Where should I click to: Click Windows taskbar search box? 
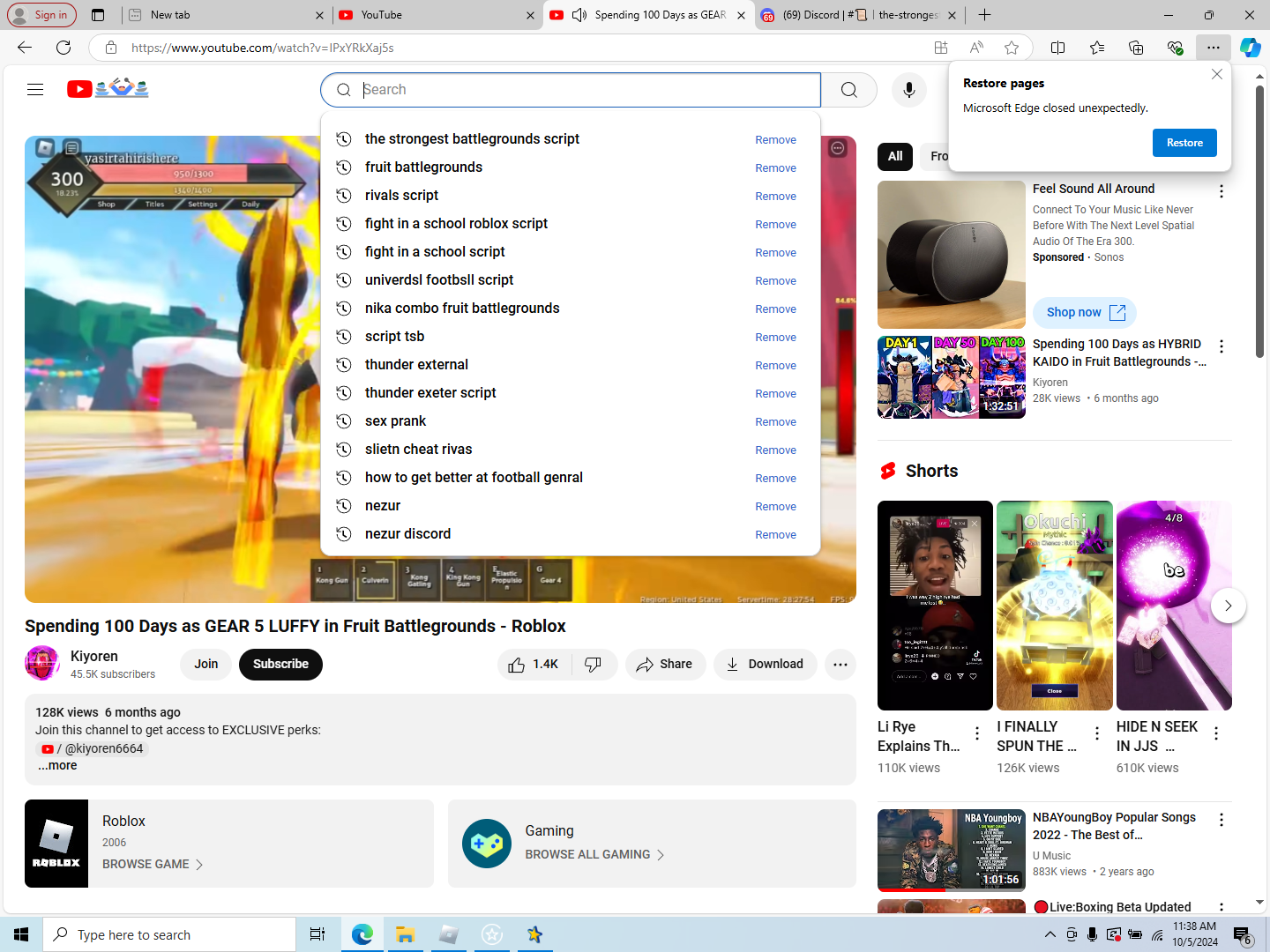tap(169, 934)
